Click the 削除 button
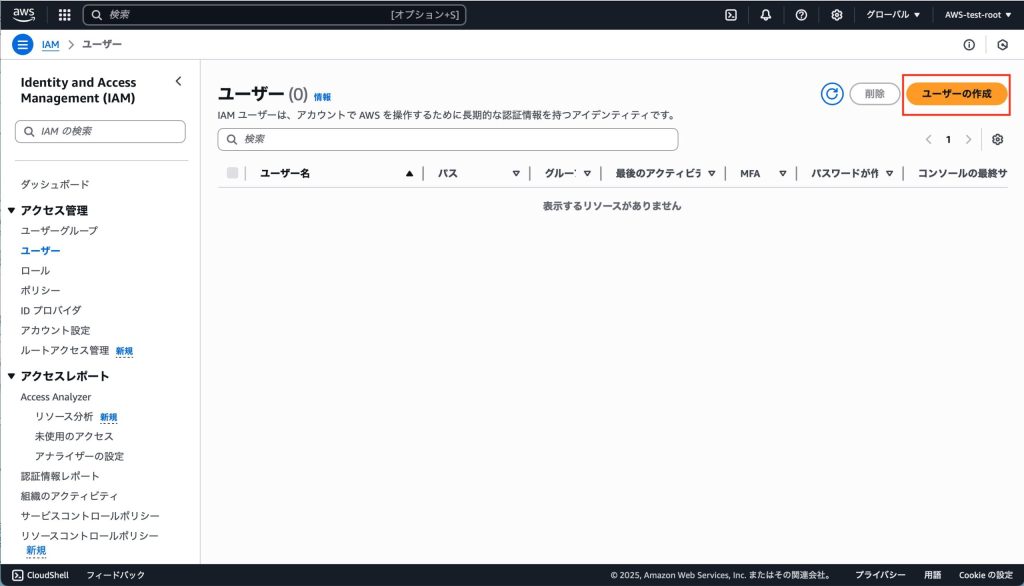The width and height of the screenshot is (1024, 586). point(874,94)
